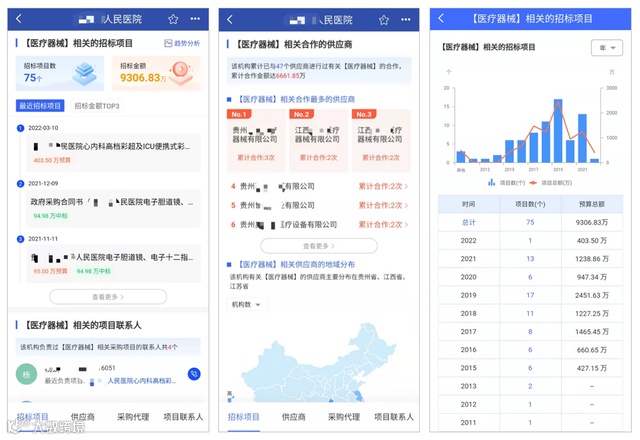Image resolution: width=640 pixels, height=440 pixels.
Task: Tap supplier total amount 6661.85万 text
Action: [x=290, y=76]
